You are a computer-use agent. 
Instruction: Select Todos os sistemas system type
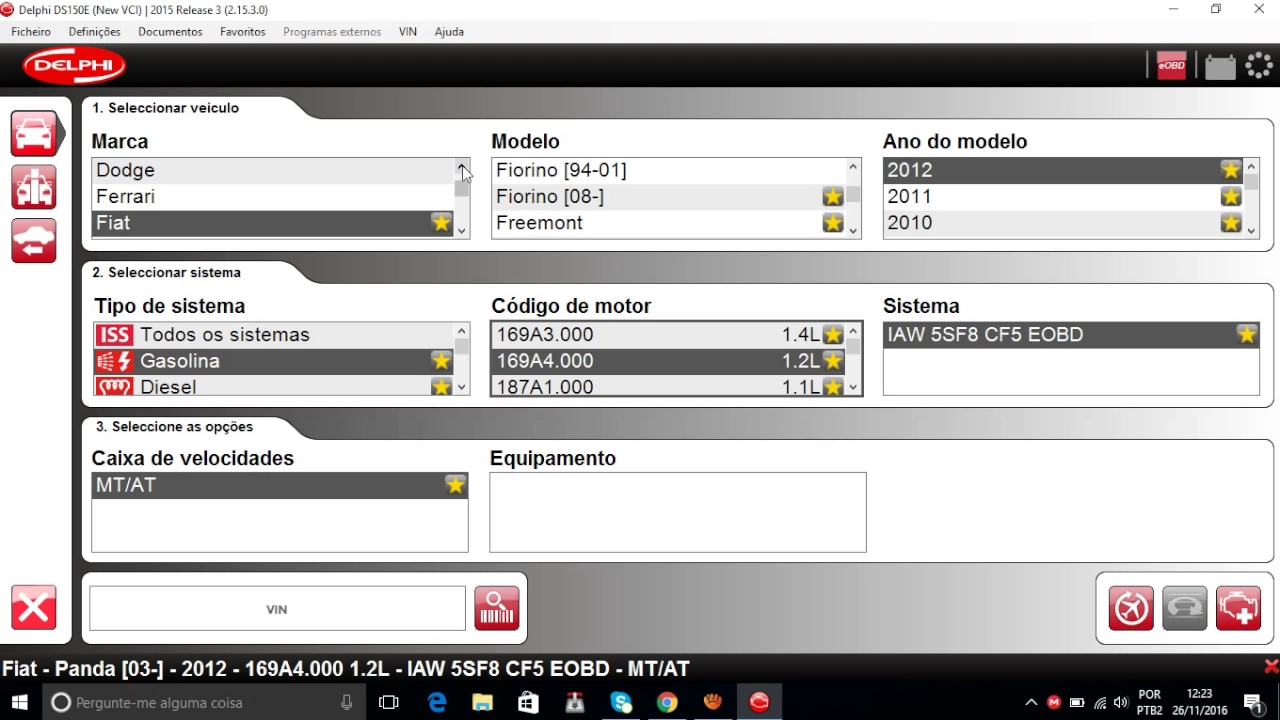[274, 335]
